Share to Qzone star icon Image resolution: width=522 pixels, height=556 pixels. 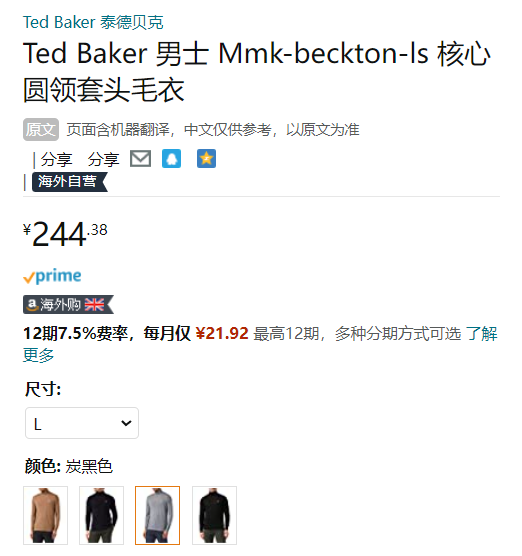point(206,159)
